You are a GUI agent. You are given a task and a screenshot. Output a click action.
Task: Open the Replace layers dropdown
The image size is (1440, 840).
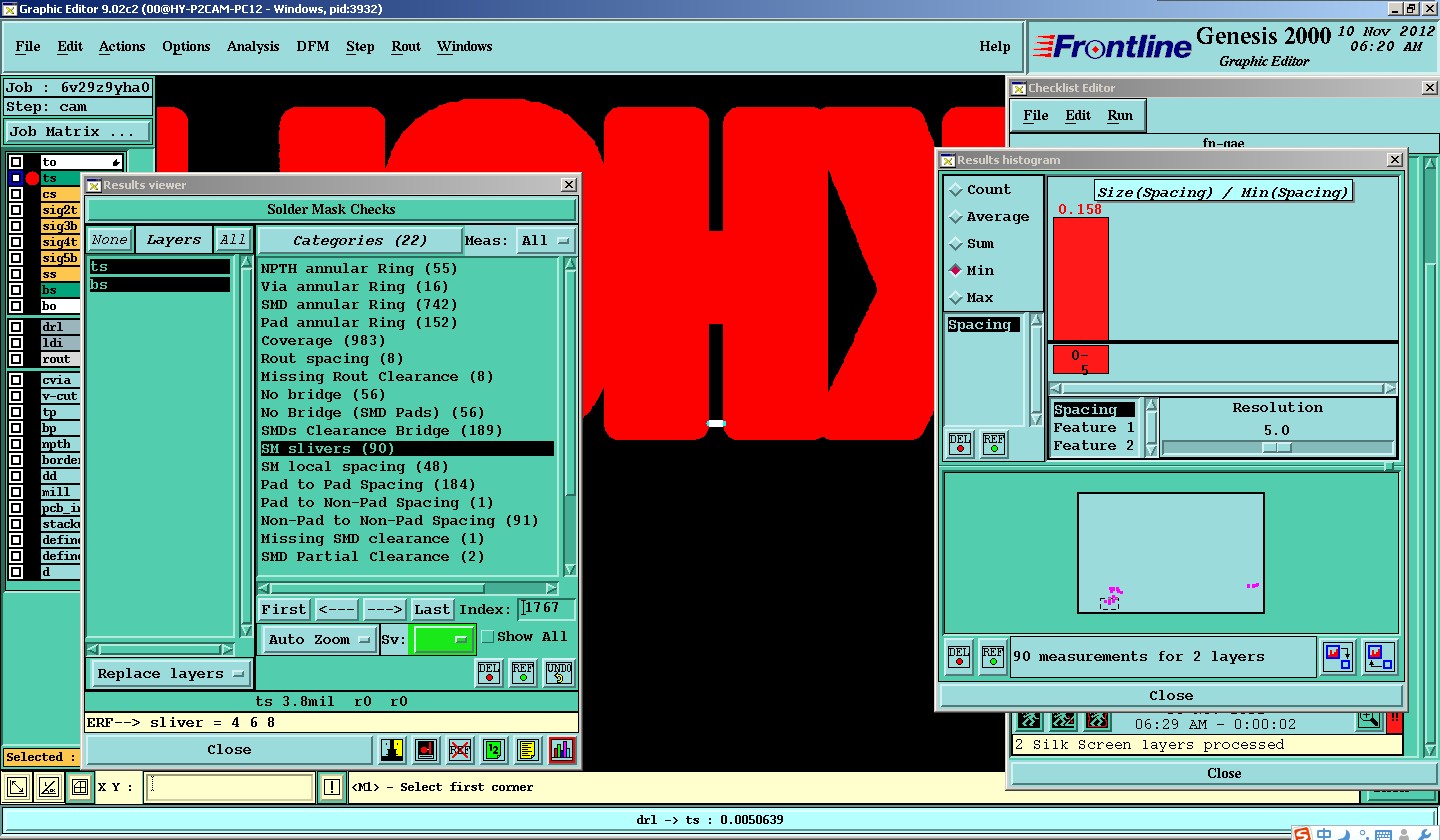coord(170,673)
